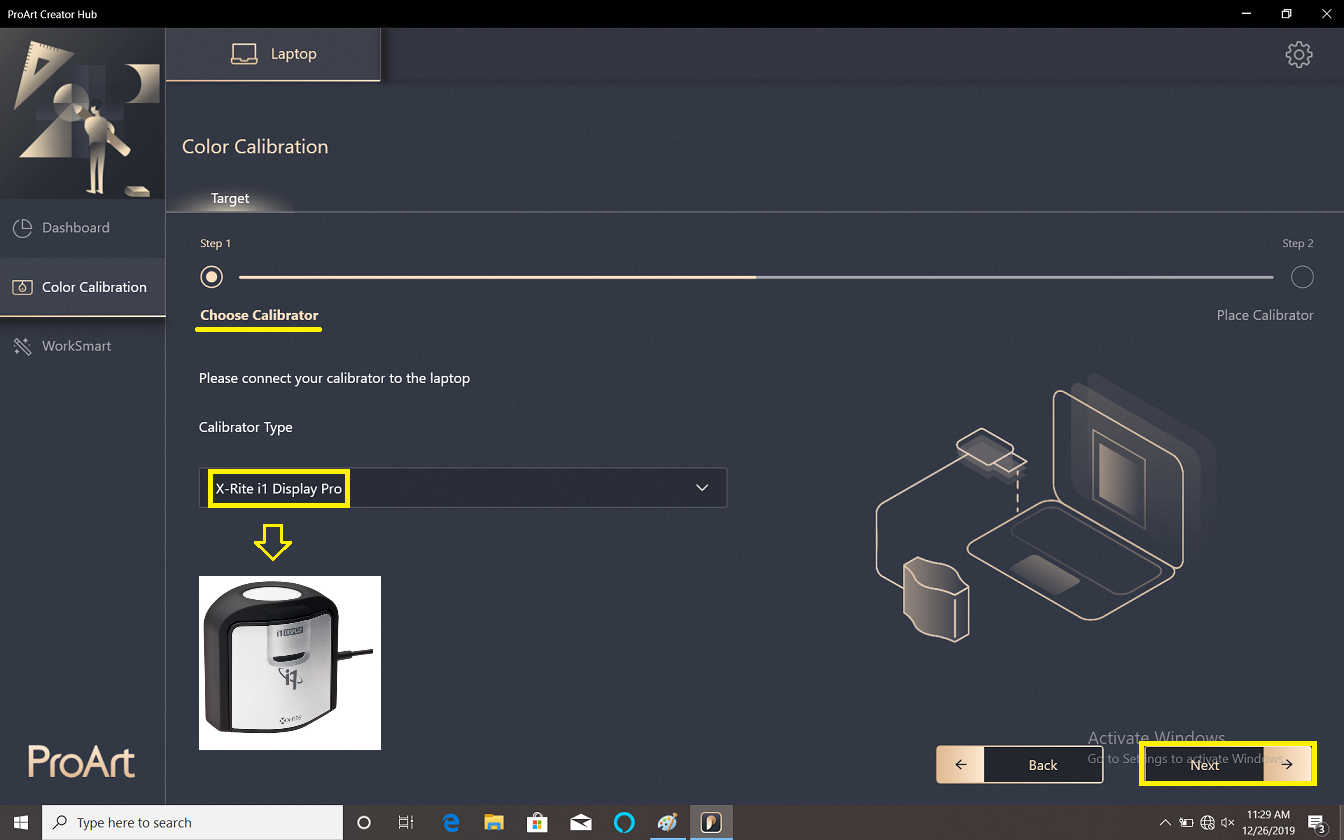Click the step progress bar
1344x840 pixels.
[756, 277]
